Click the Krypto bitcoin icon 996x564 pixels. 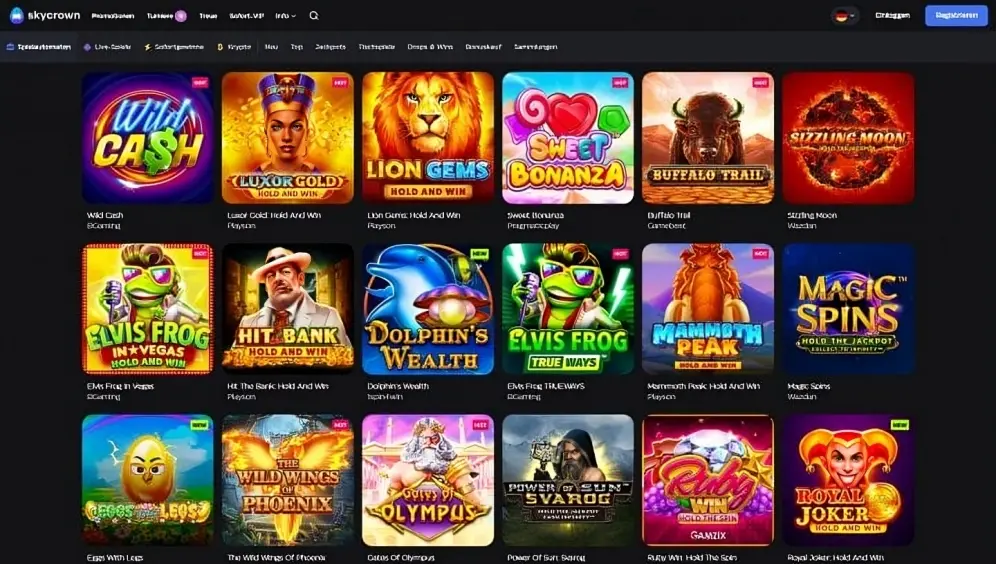pos(220,47)
